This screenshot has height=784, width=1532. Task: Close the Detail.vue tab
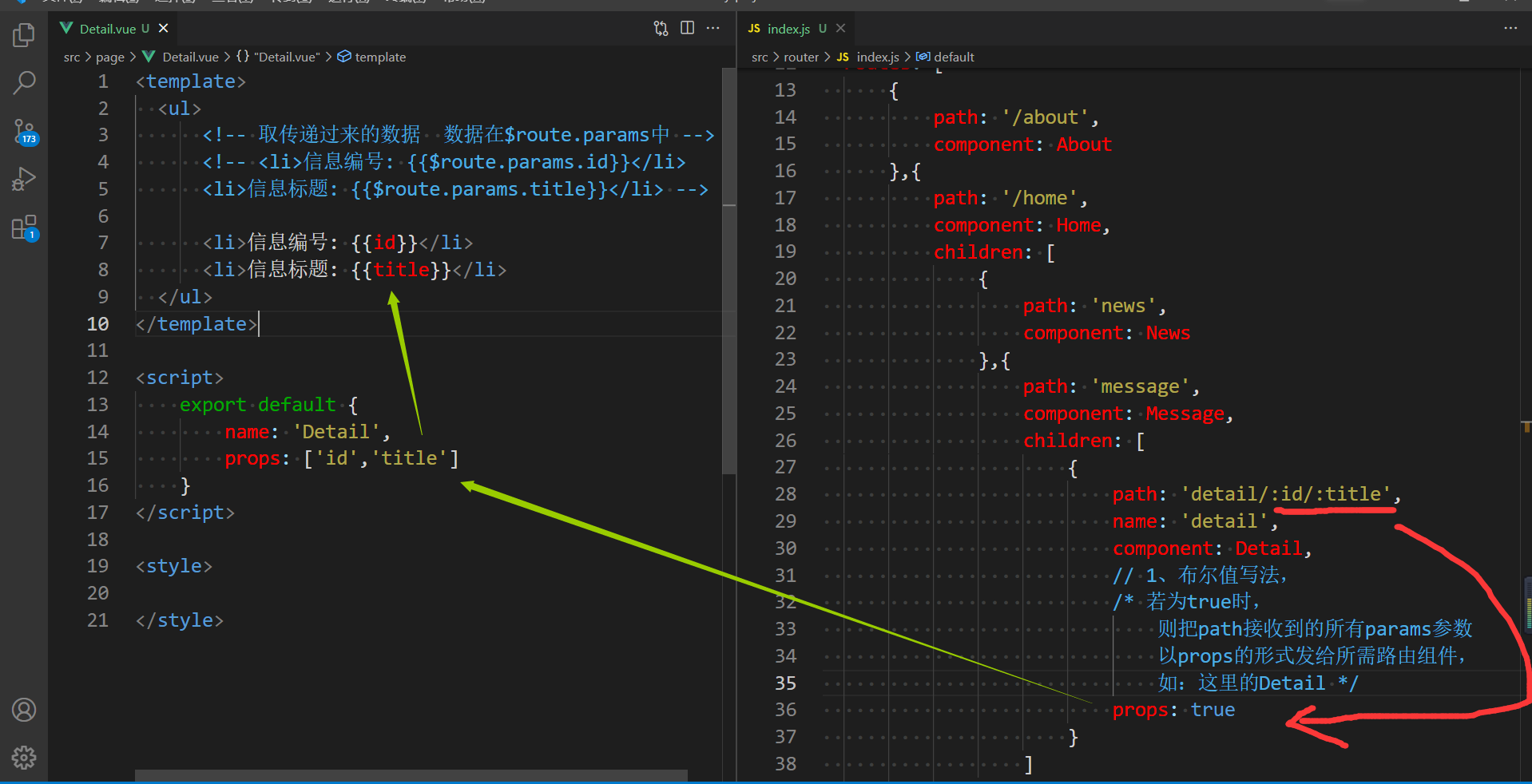point(163,28)
